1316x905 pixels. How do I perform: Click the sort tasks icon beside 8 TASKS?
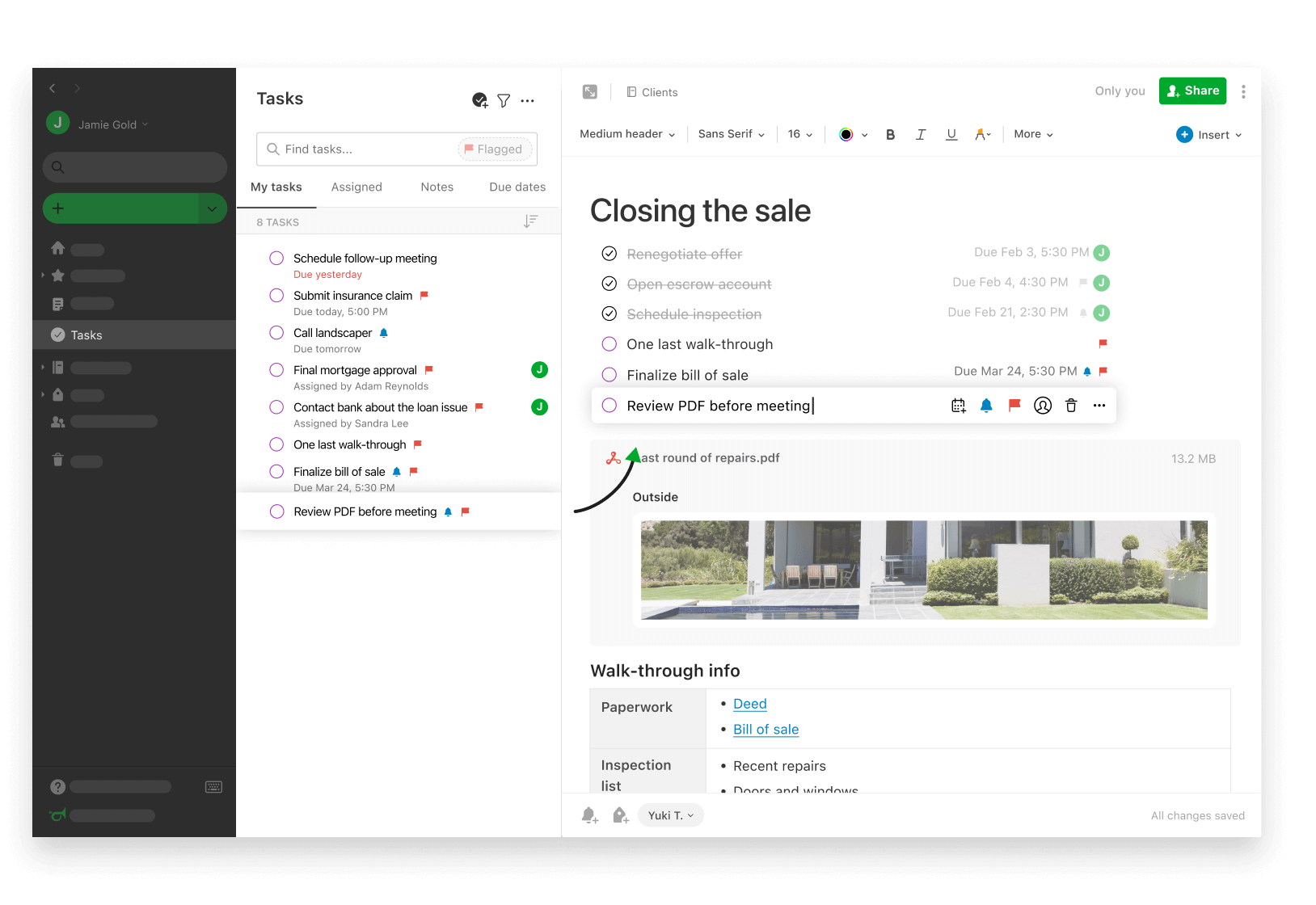coord(530,221)
